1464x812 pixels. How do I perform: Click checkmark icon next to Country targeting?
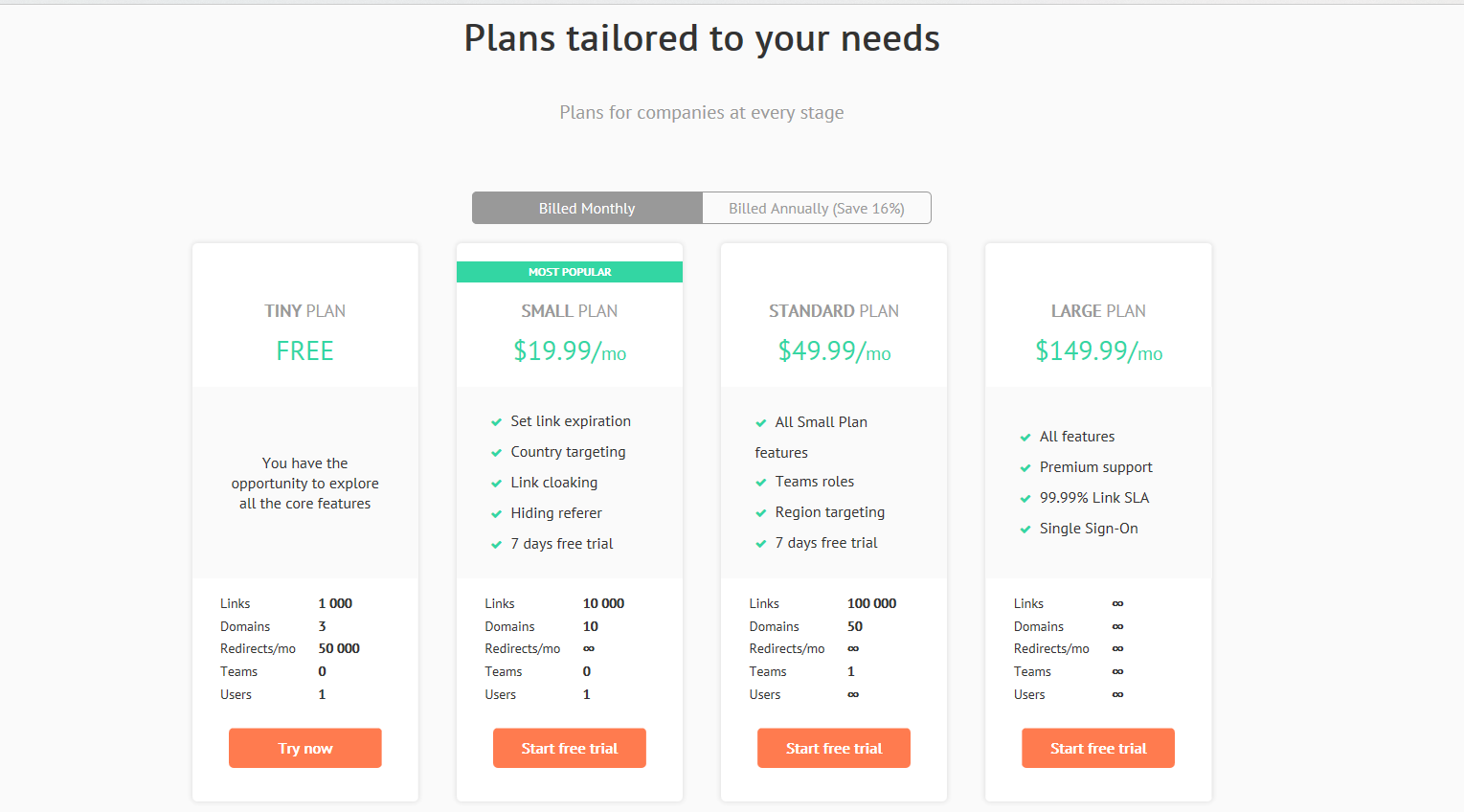pos(496,453)
